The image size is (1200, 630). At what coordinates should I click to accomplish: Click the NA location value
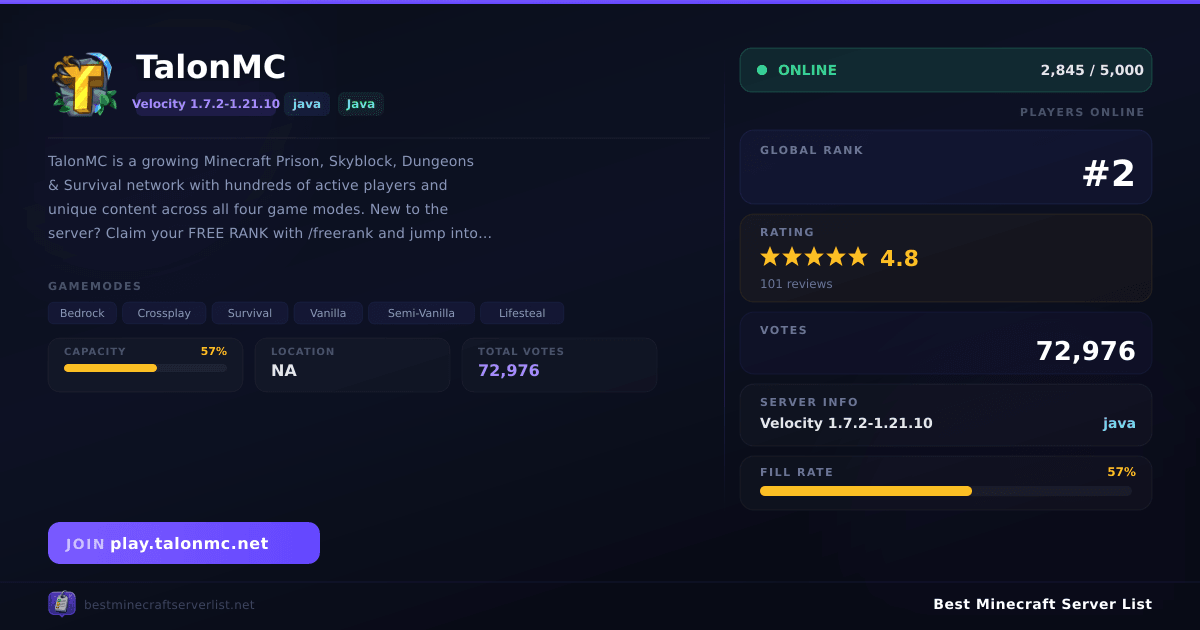(284, 371)
